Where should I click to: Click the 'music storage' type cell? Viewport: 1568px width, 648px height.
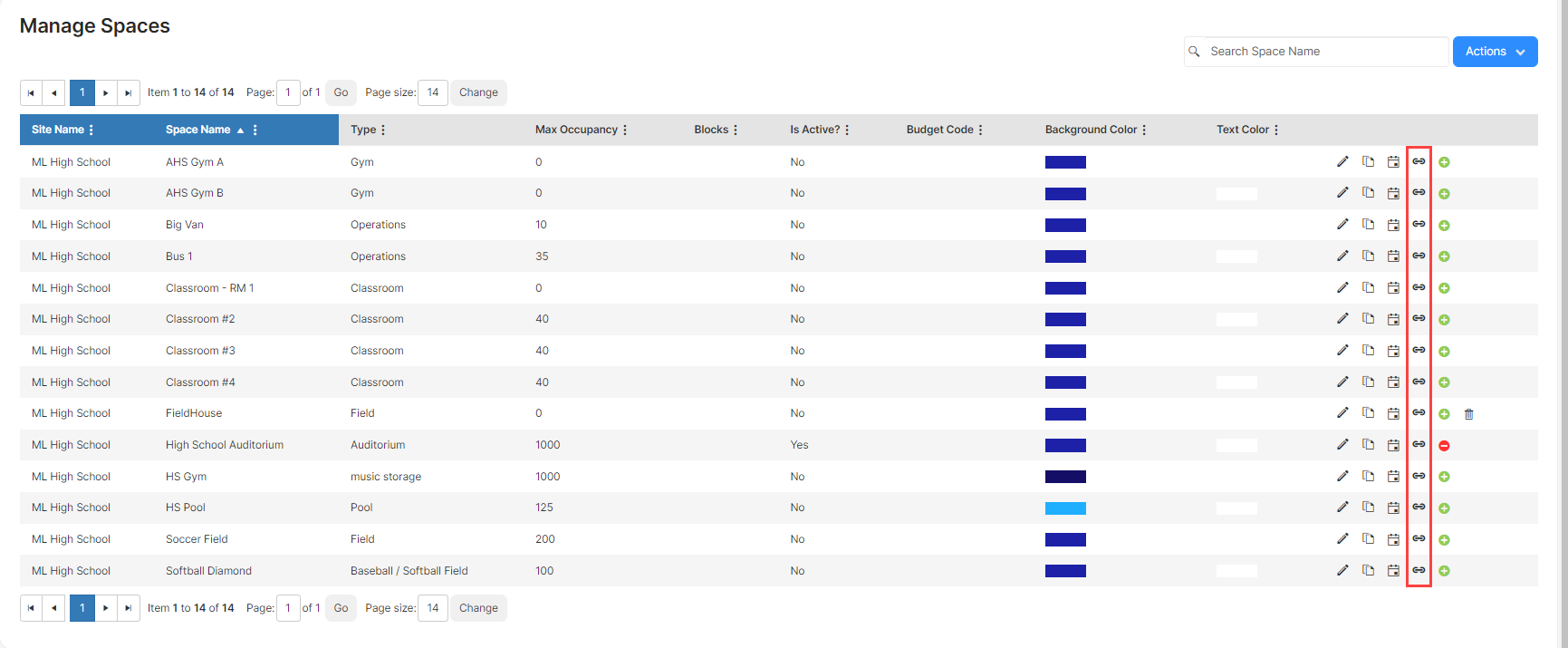386,477
